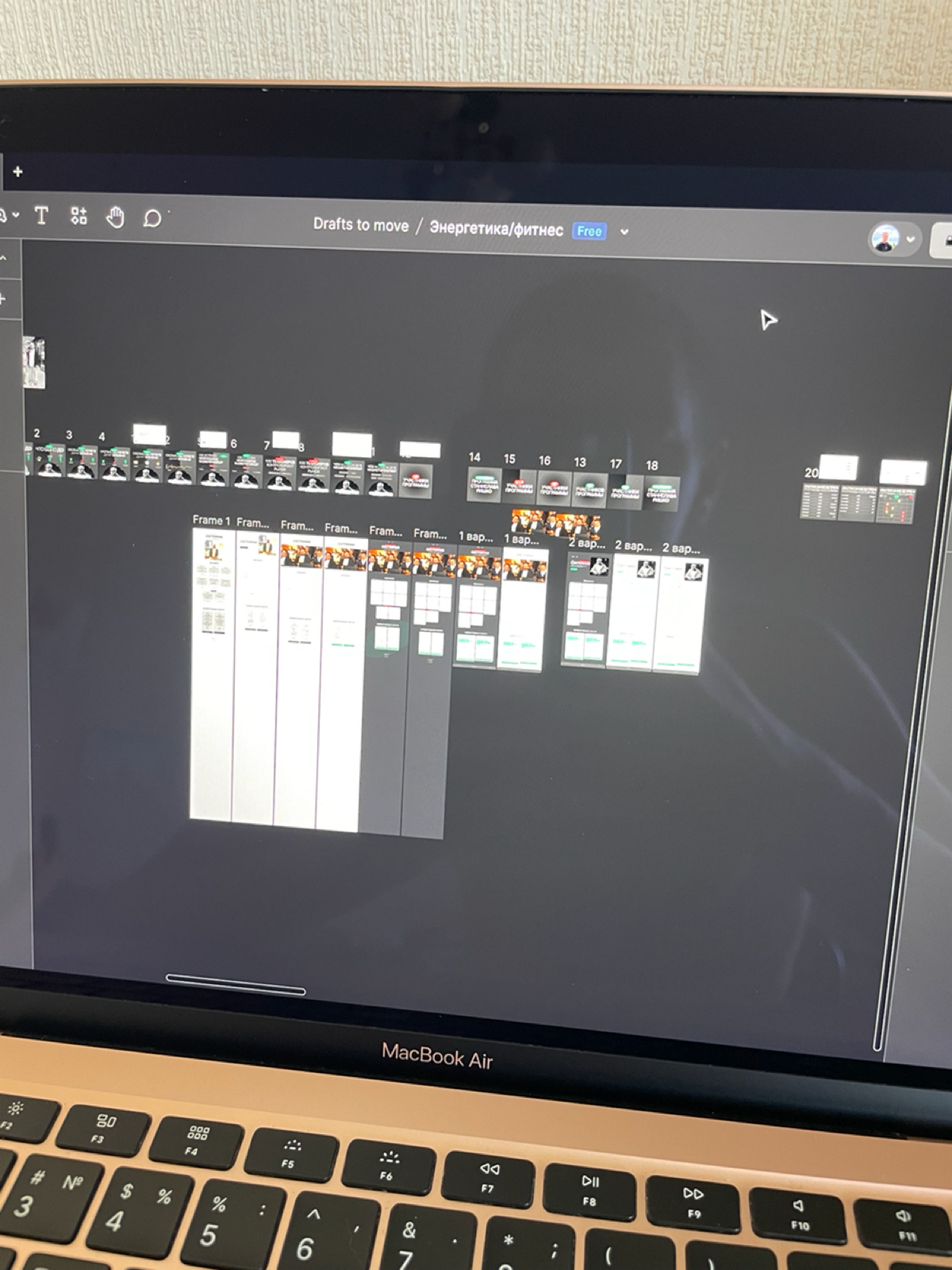This screenshot has height=1270, width=952.
Task: Select frame label 2
Action: pos(36,433)
